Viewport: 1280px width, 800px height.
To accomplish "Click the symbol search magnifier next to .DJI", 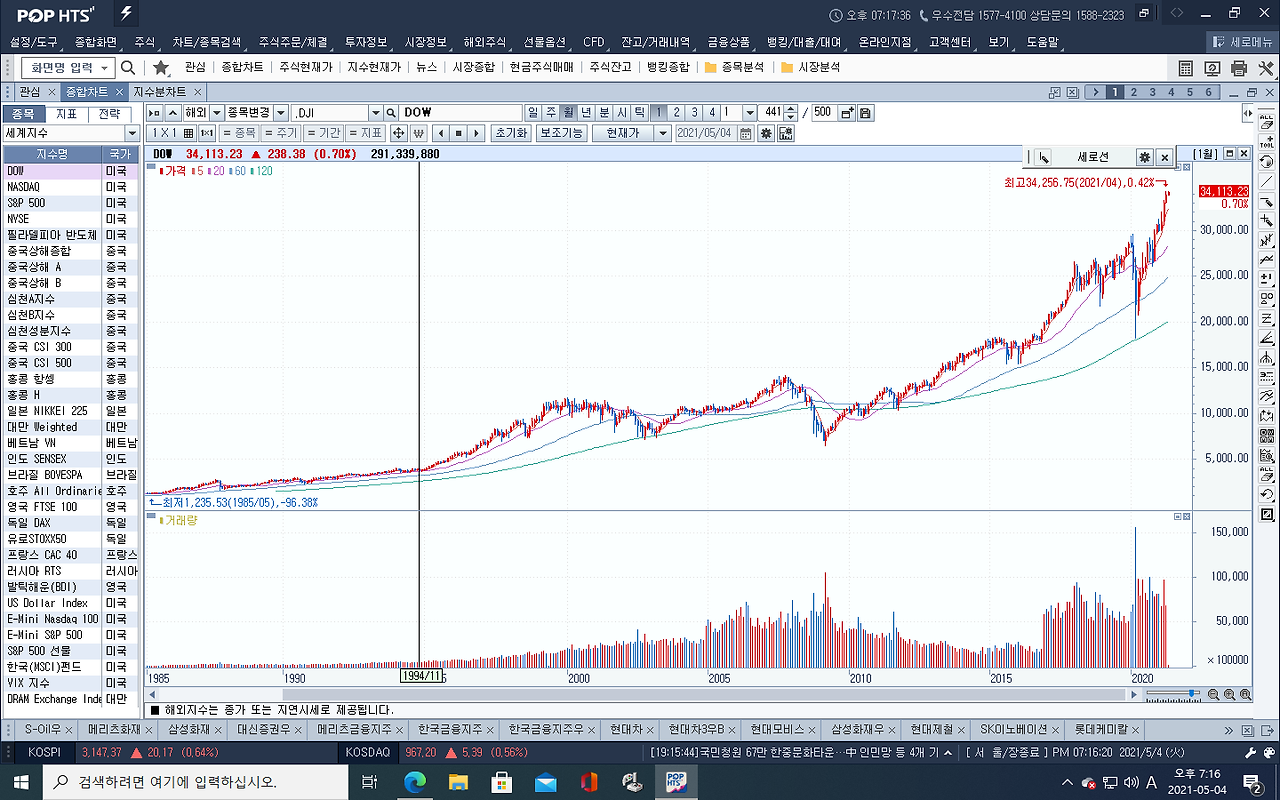I will point(392,113).
